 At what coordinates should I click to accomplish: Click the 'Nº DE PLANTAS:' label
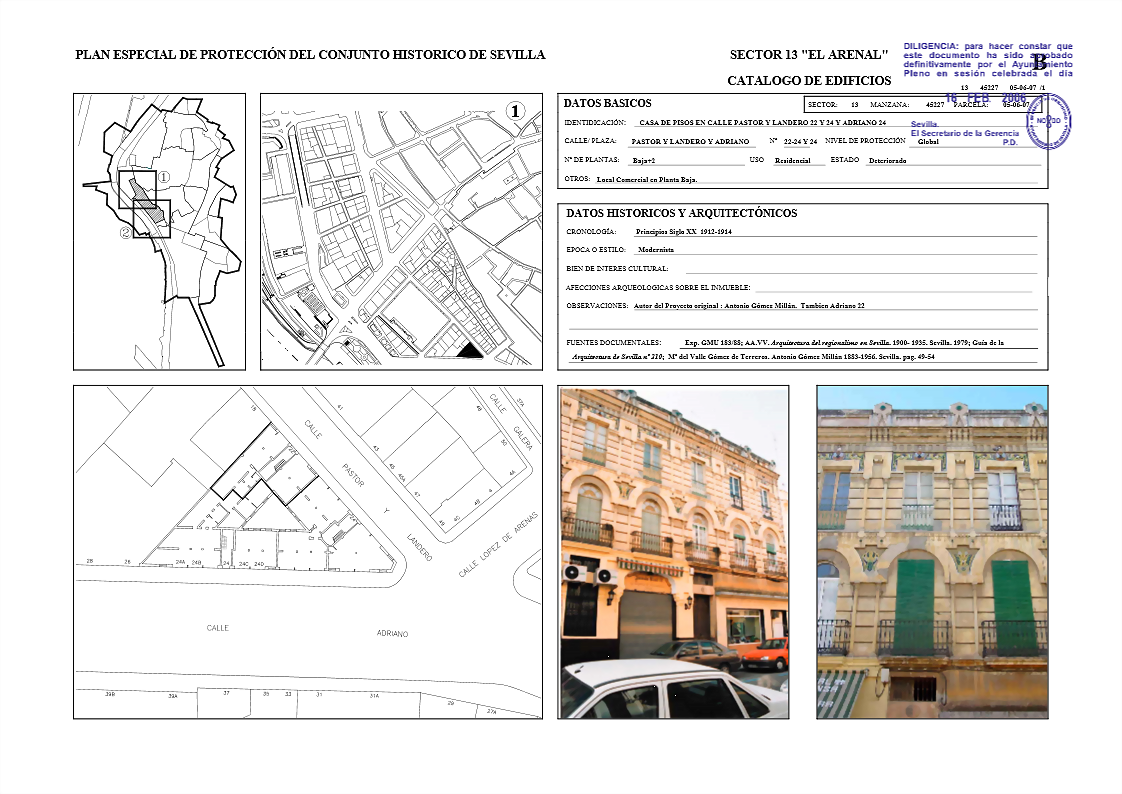591,160
